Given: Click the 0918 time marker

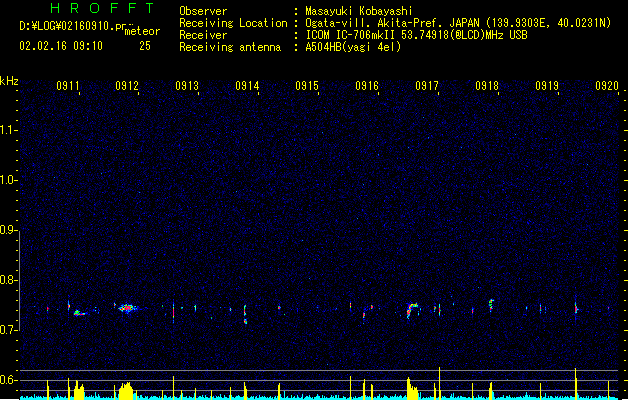Looking at the screenshot, I should click(487, 85).
